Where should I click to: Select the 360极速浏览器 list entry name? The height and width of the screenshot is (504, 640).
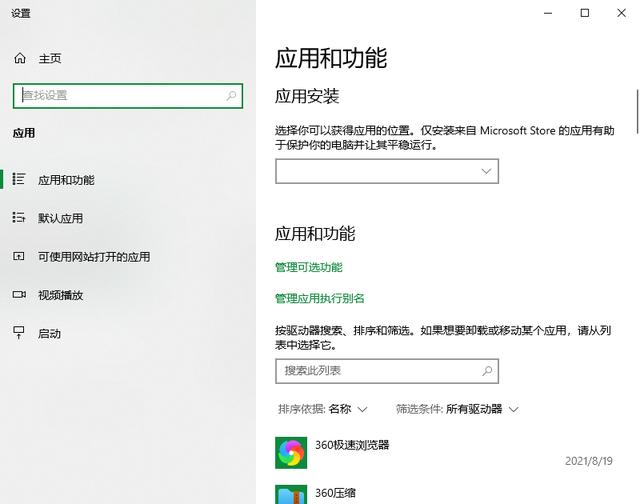[352, 445]
